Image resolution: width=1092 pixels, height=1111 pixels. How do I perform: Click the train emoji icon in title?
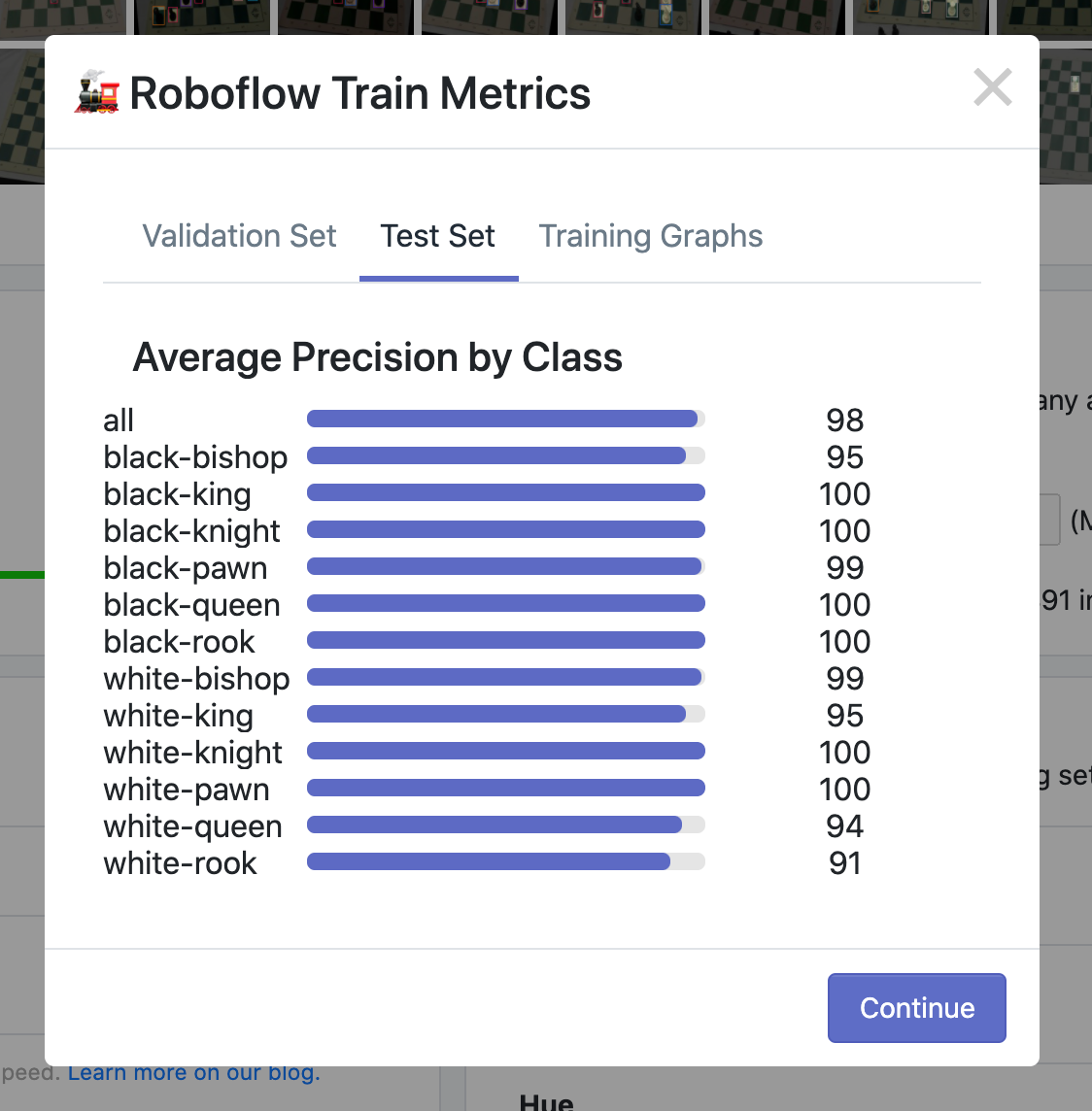pos(97,92)
